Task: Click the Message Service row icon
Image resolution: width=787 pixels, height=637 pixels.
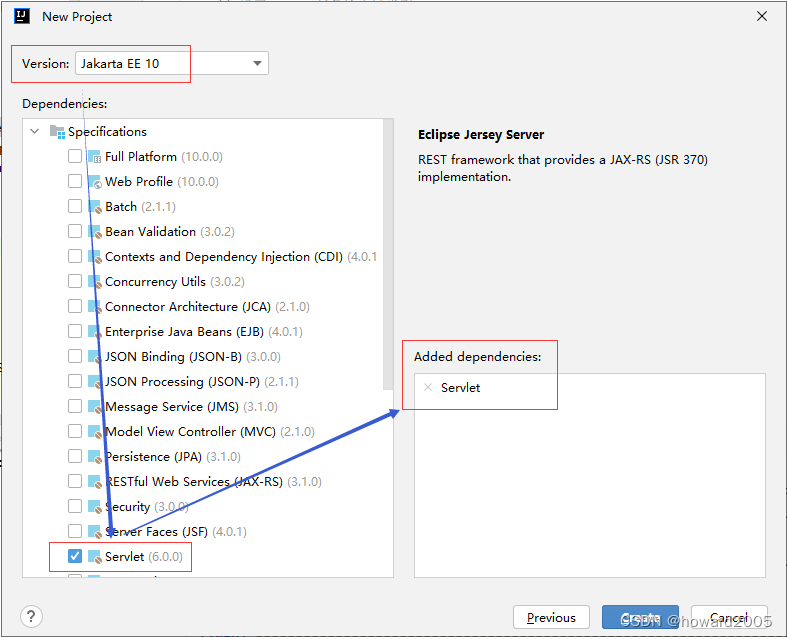Action: click(95, 407)
